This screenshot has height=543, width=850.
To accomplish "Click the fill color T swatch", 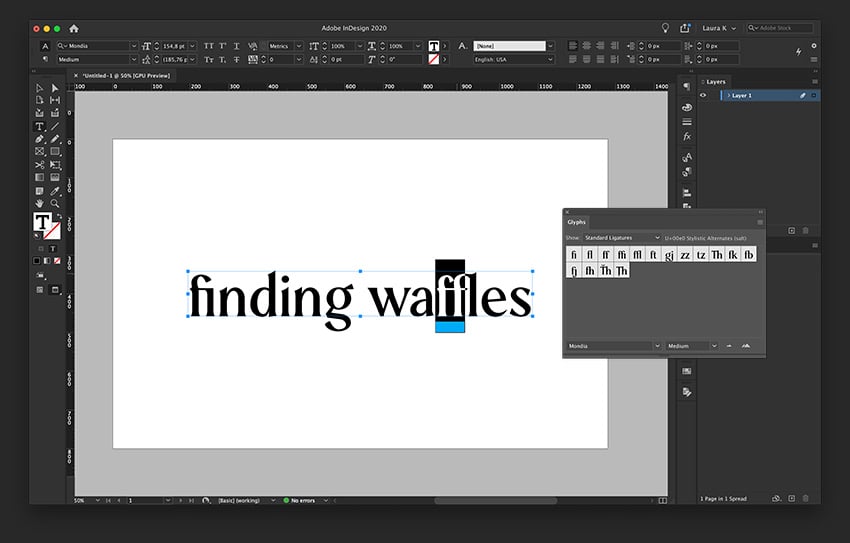I will 42,222.
